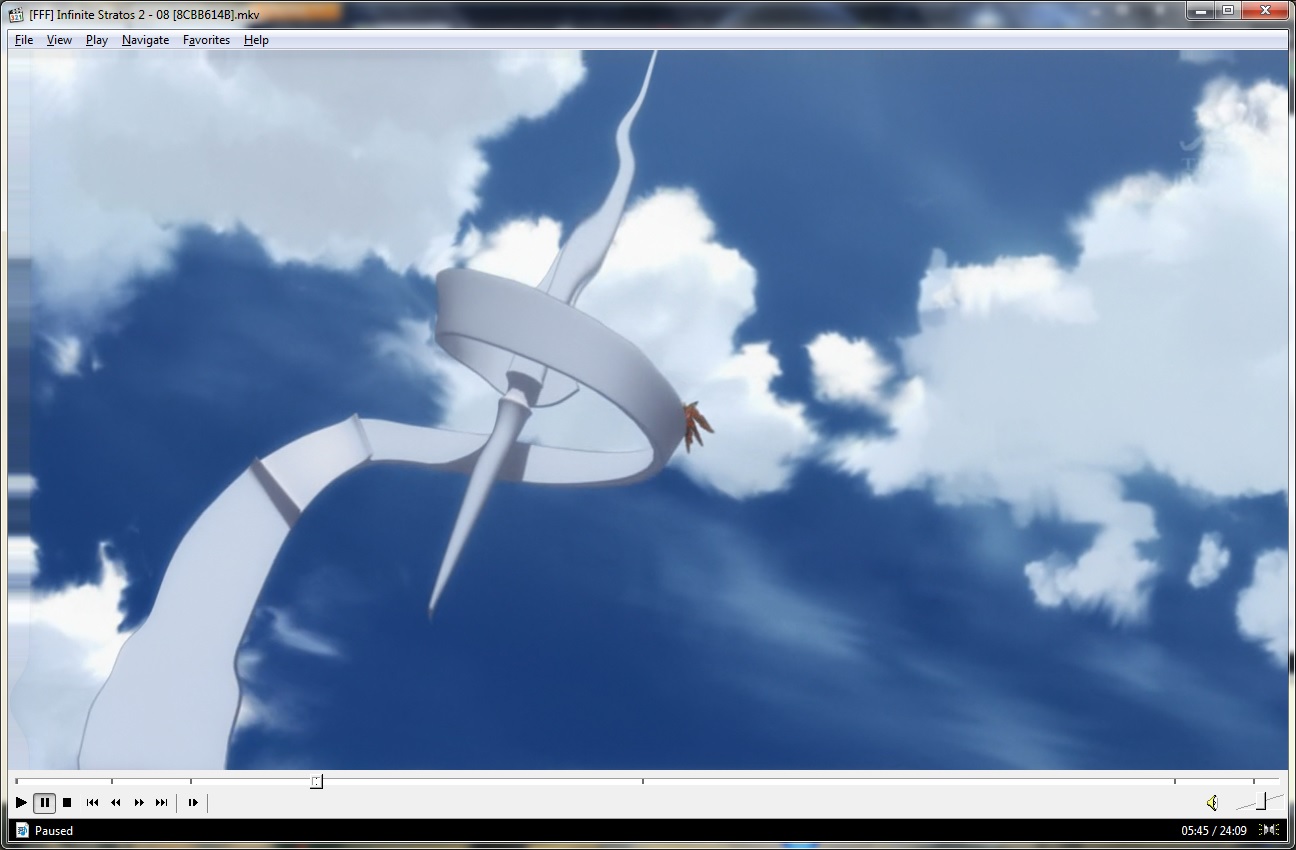The height and width of the screenshot is (850, 1296).
Task: Mute audio with the speaker icon
Action: click(x=1212, y=802)
